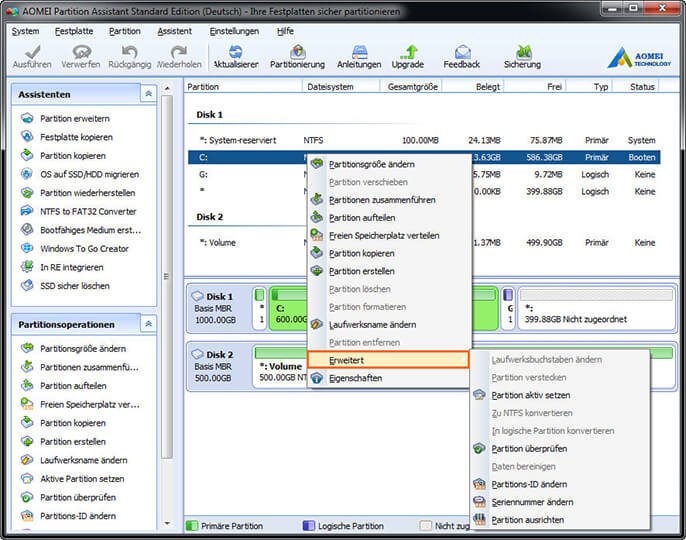Choose Partition überprüfen in the submenu
The width and height of the screenshot is (686, 540).
529,449
